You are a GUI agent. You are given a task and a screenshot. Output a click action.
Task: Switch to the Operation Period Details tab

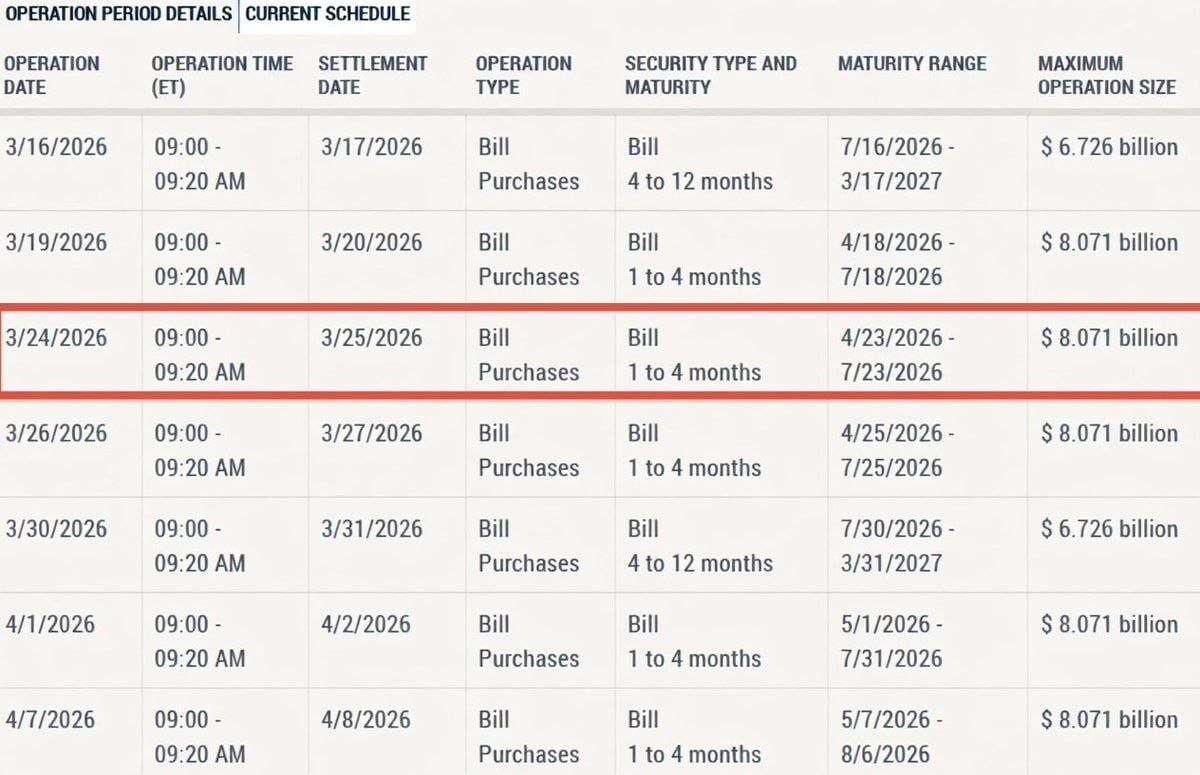[117, 14]
